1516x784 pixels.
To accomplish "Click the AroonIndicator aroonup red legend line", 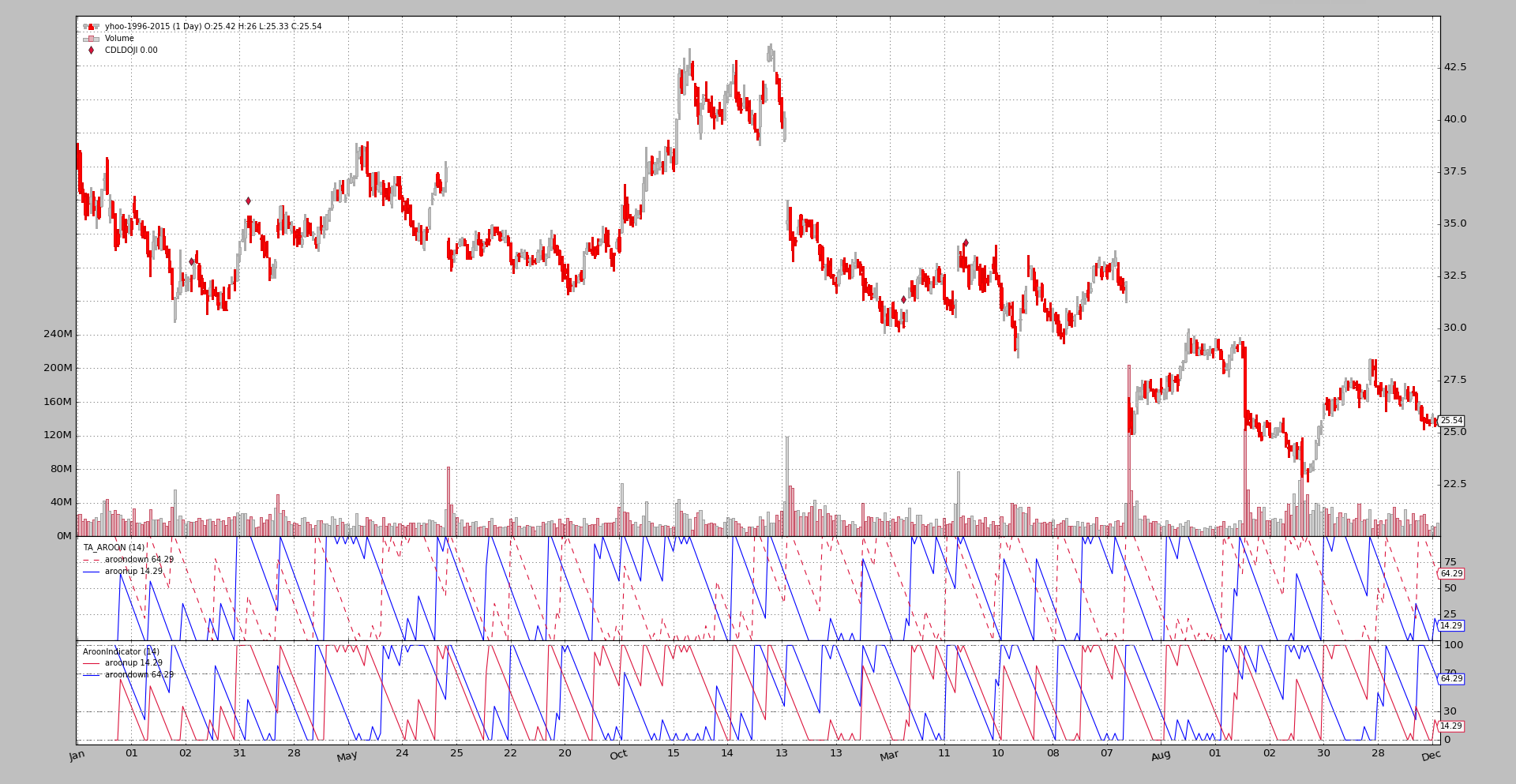I will pos(92,663).
